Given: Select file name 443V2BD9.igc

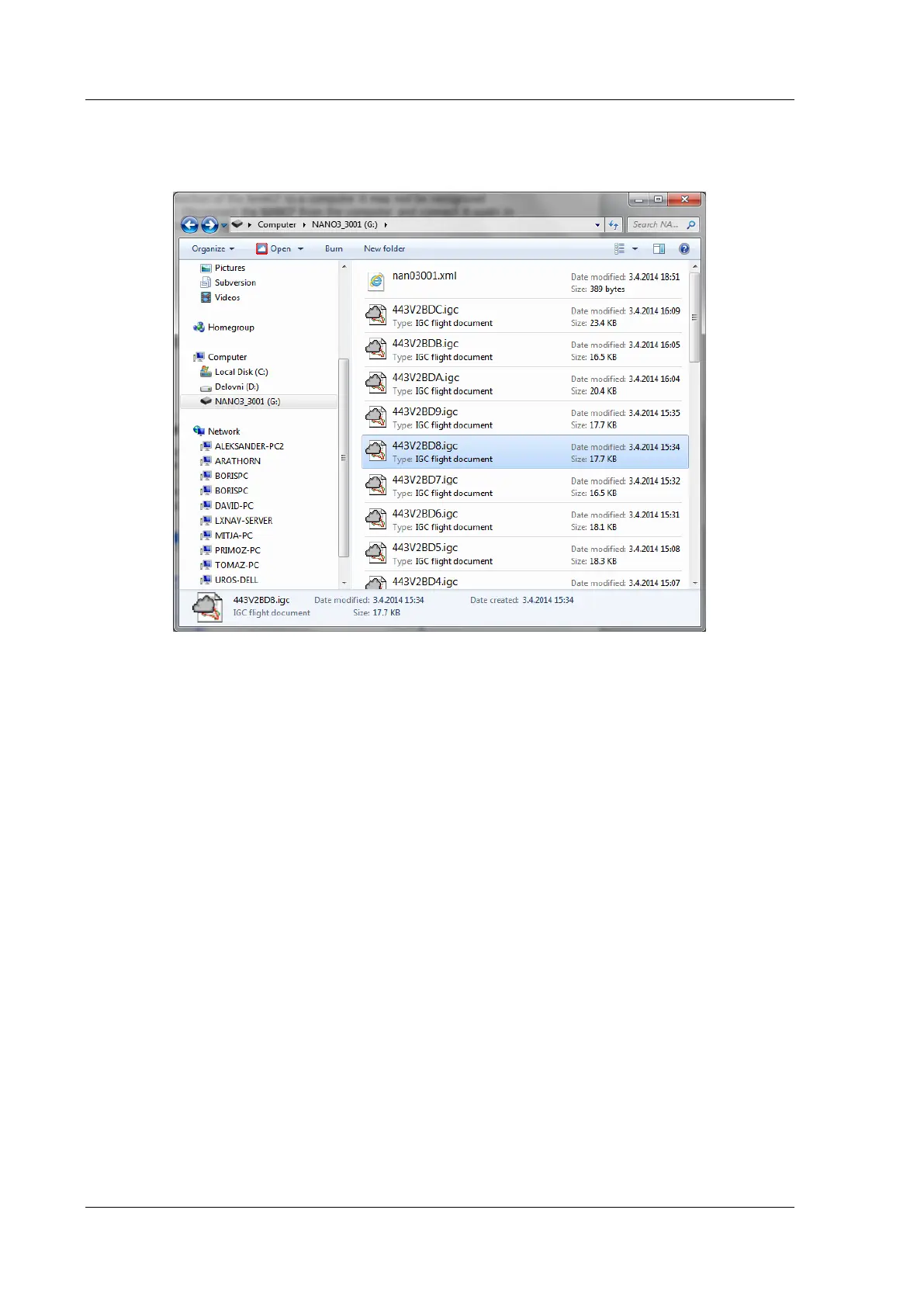Looking at the screenshot, I should pyautogui.click(x=425, y=412).
